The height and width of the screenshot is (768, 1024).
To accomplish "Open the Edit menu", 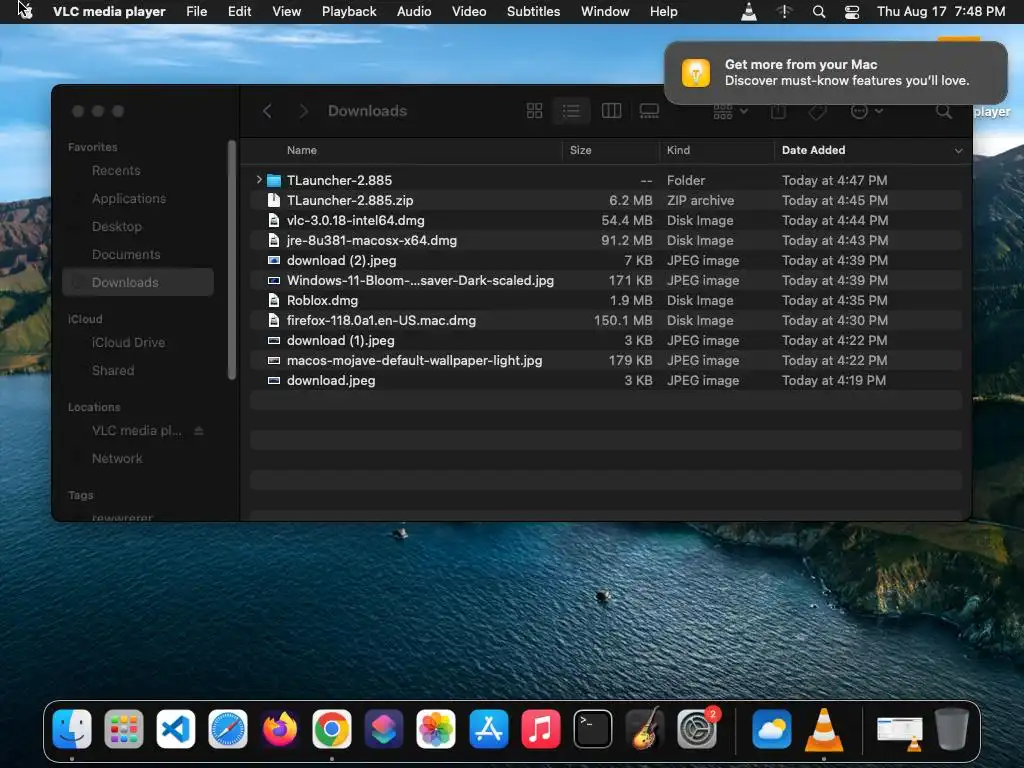I will 240,12.
